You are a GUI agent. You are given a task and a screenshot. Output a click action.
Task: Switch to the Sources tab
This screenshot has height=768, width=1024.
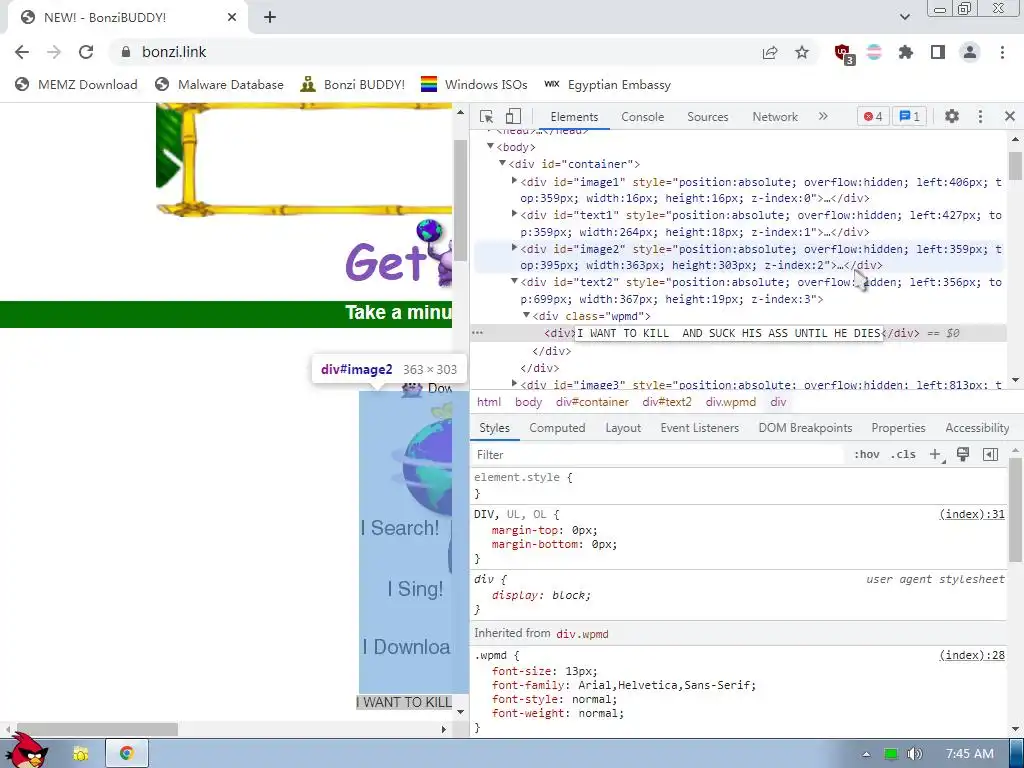(707, 117)
